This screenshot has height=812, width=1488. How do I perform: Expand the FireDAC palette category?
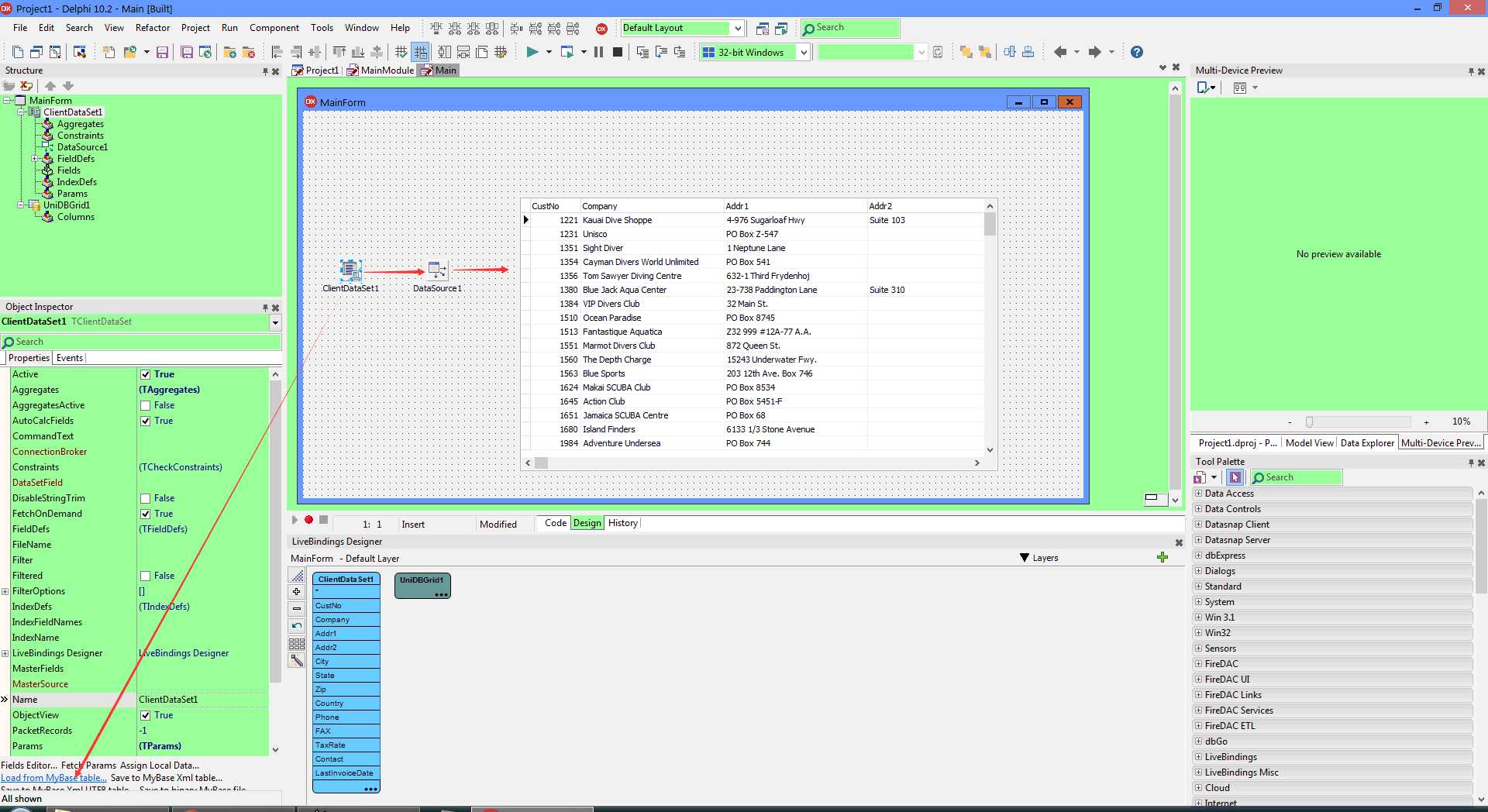click(x=1198, y=664)
